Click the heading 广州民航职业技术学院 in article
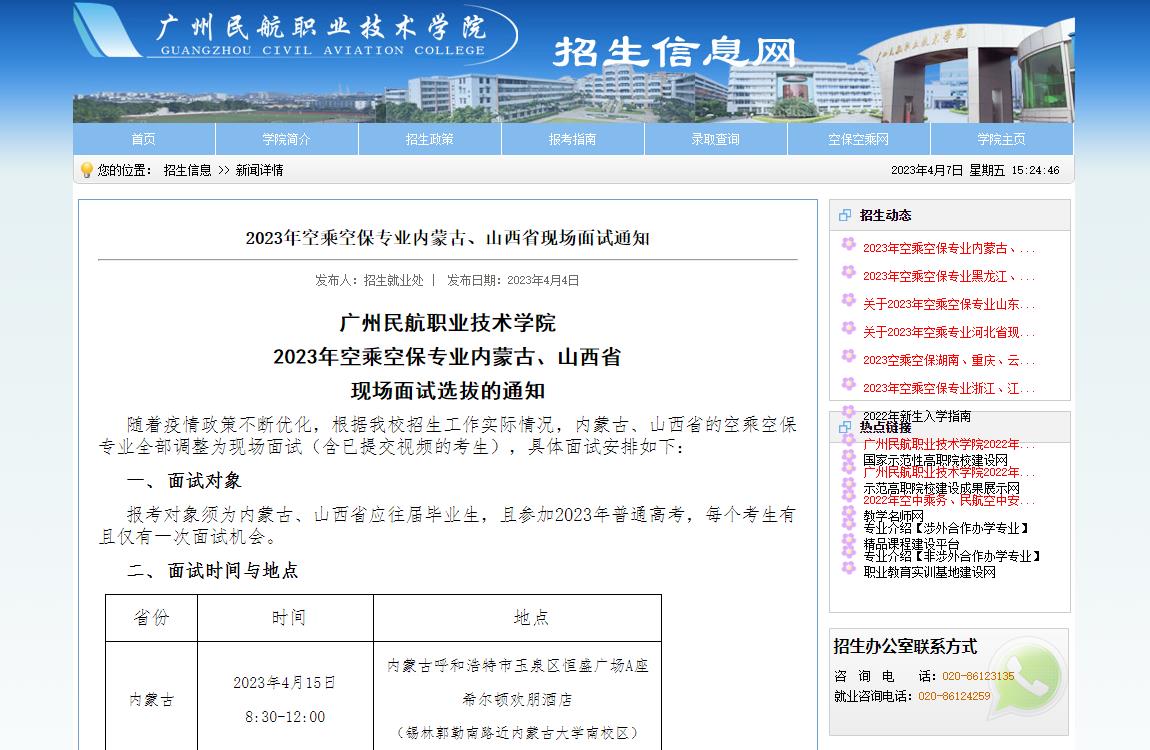1150x750 pixels. pos(447,323)
